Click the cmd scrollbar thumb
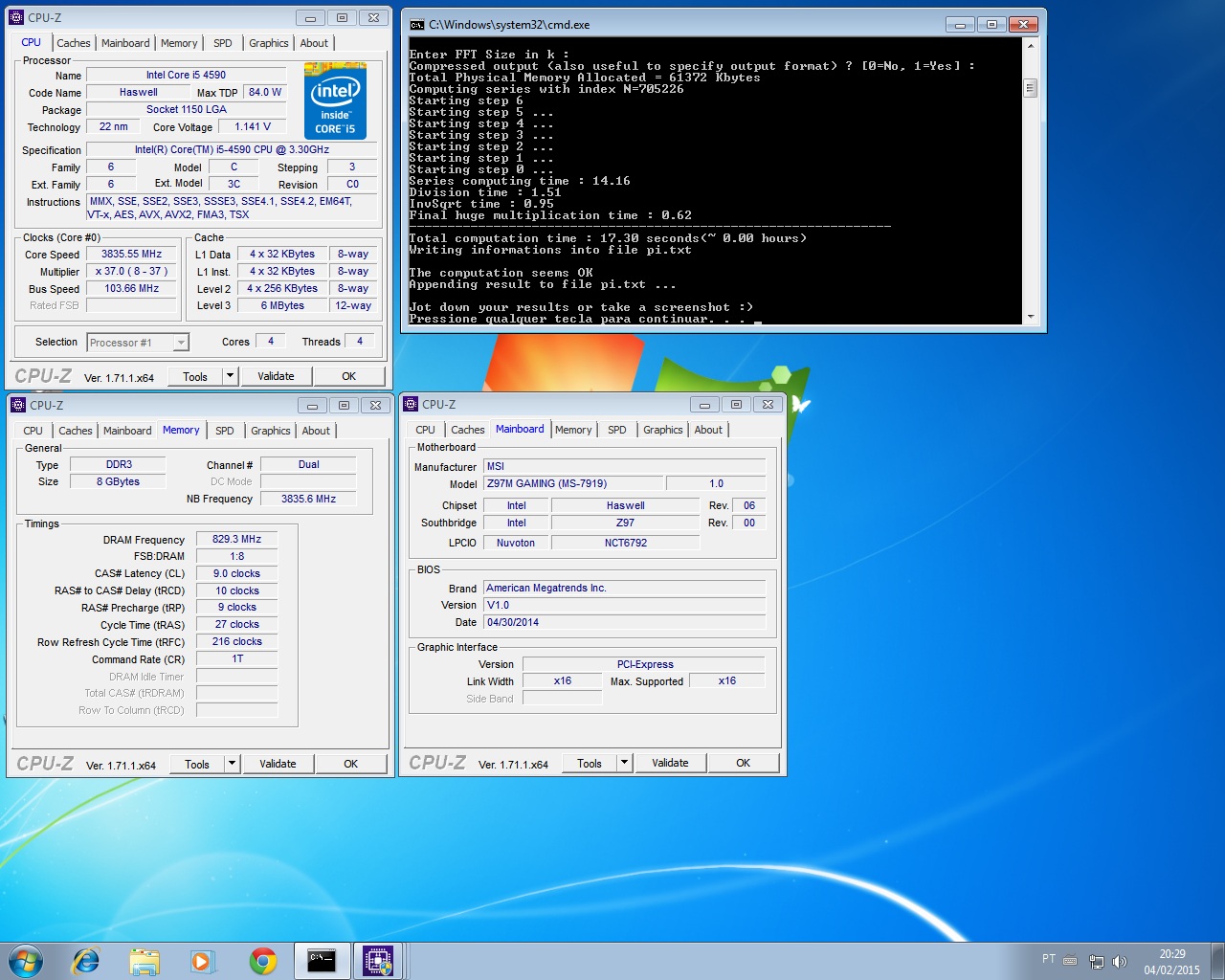Image resolution: width=1225 pixels, height=980 pixels. coord(1031,88)
